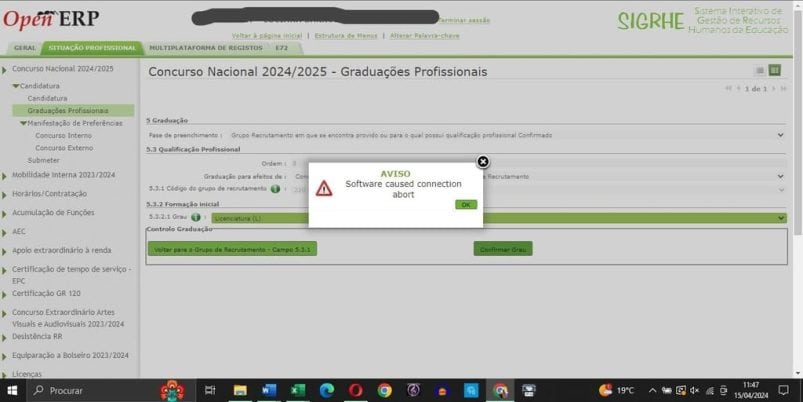
Task: Open Word from the Windows taskbar
Action: (x=268, y=390)
